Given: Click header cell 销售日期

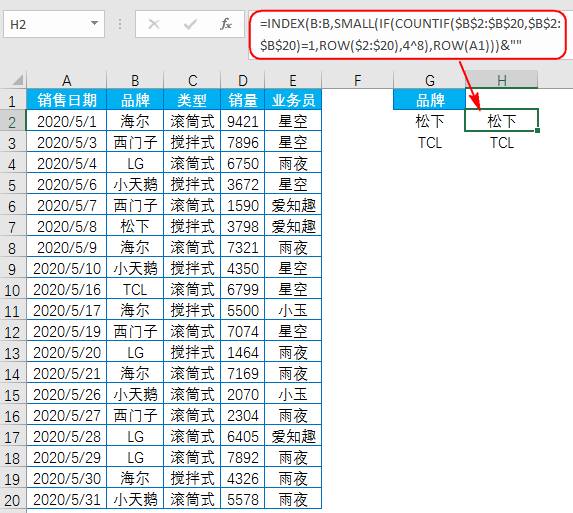Looking at the screenshot, I should (67, 100).
